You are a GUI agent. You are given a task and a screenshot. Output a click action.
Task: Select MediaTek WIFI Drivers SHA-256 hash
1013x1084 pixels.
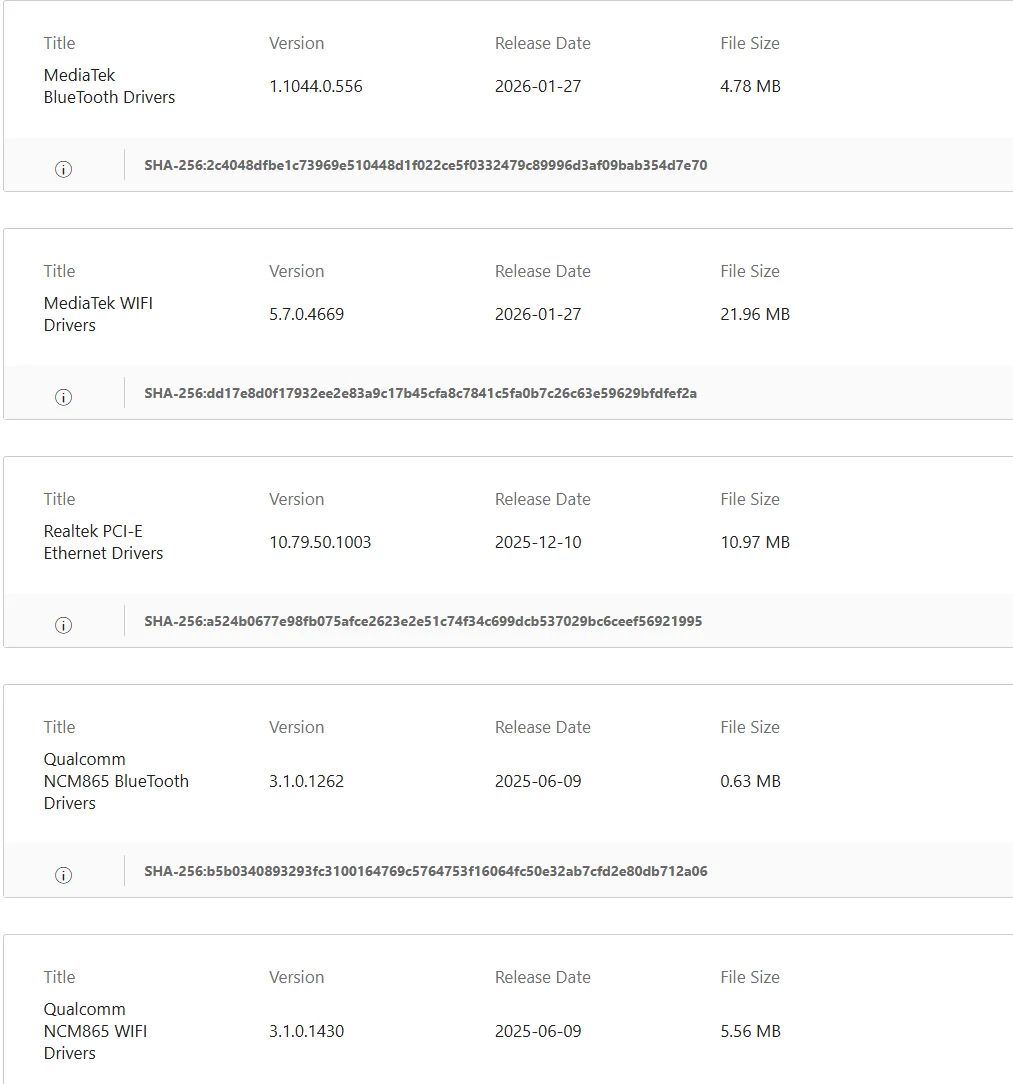click(x=420, y=393)
